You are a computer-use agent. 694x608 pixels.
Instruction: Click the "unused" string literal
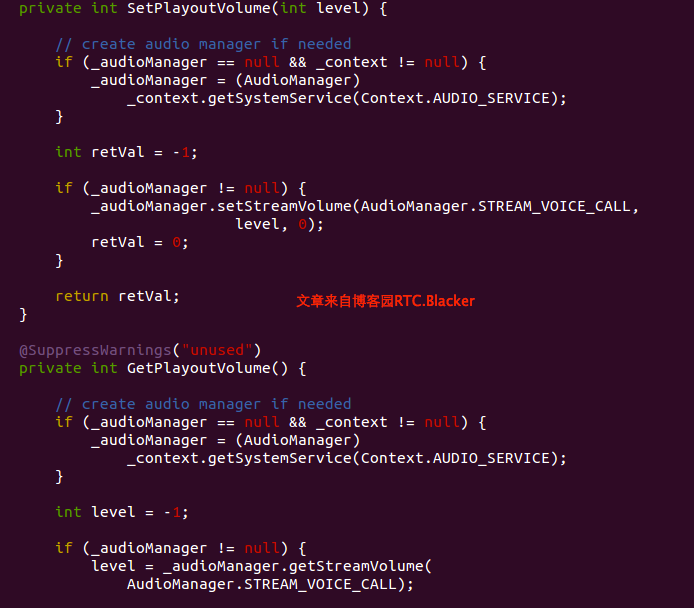click(x=217, y=350)
